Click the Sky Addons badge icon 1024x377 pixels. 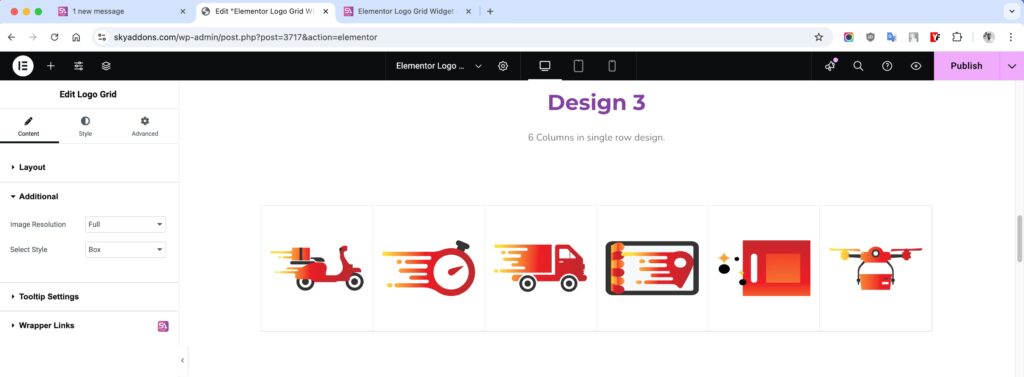[x=163, y=326]
